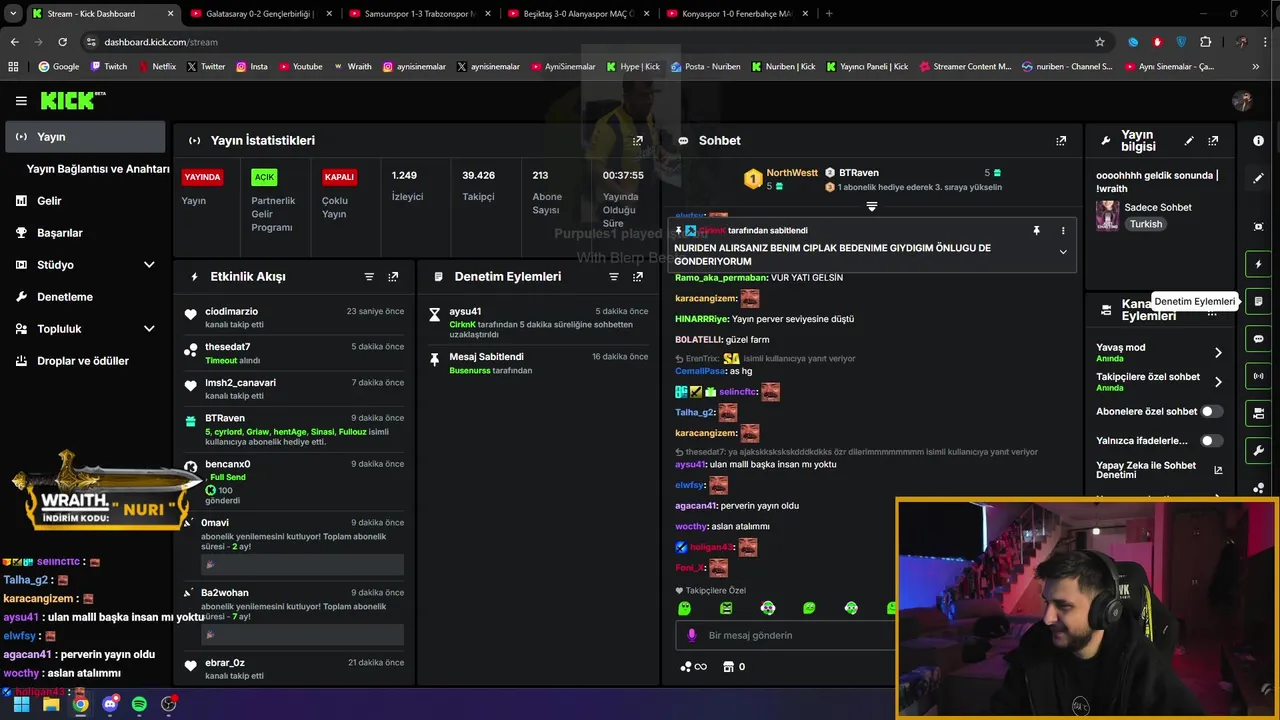Viewport: 1280px width, 720px height.
Task: Unpin the pinned chat message
Action: (1036, 230)
